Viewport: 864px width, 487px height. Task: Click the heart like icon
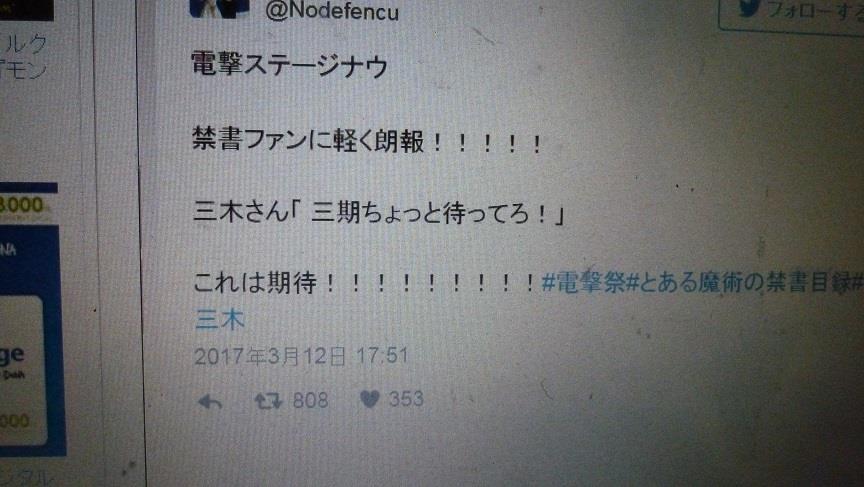370,399
